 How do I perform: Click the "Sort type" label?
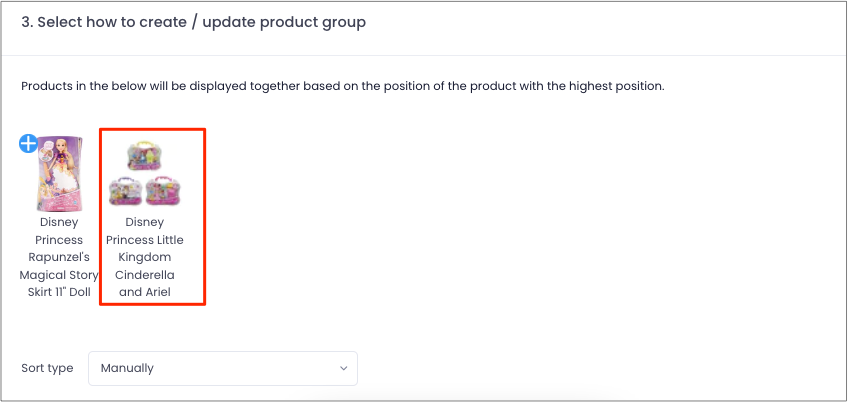pyautogui.click(x=47, y=368)
